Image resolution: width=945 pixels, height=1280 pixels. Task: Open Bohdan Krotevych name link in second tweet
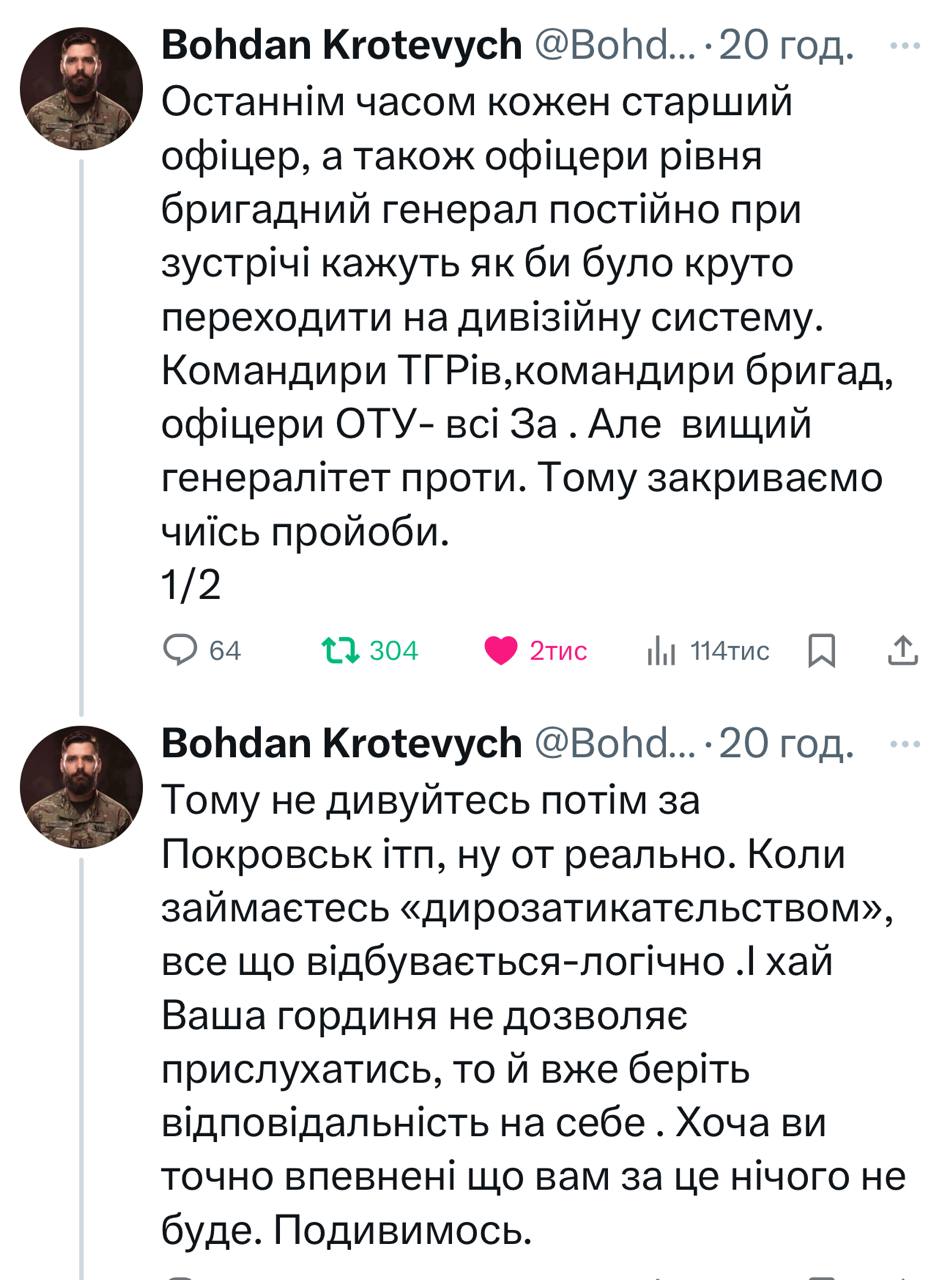(x=341, y=744)
